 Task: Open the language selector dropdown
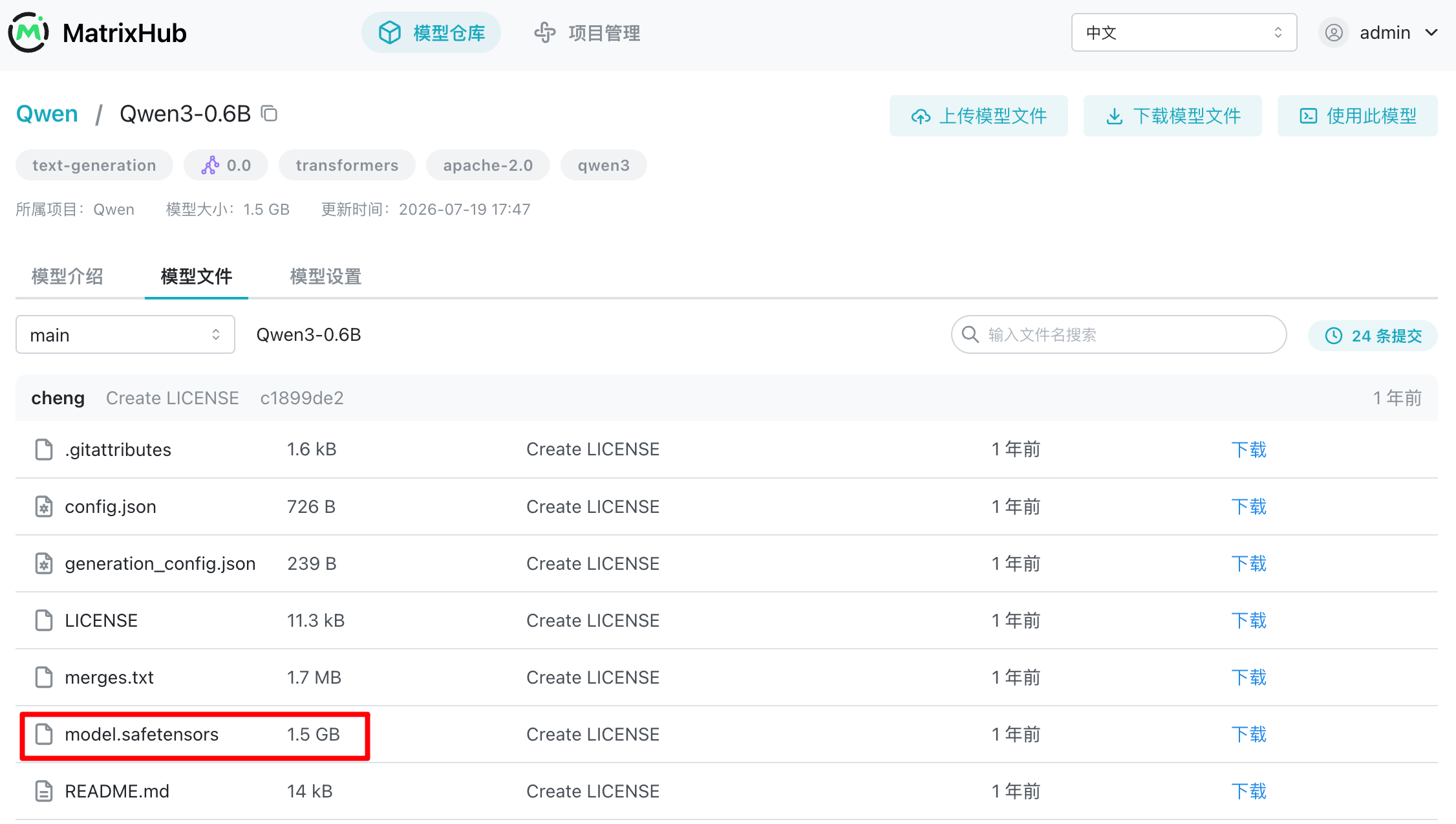point(1184,32)
